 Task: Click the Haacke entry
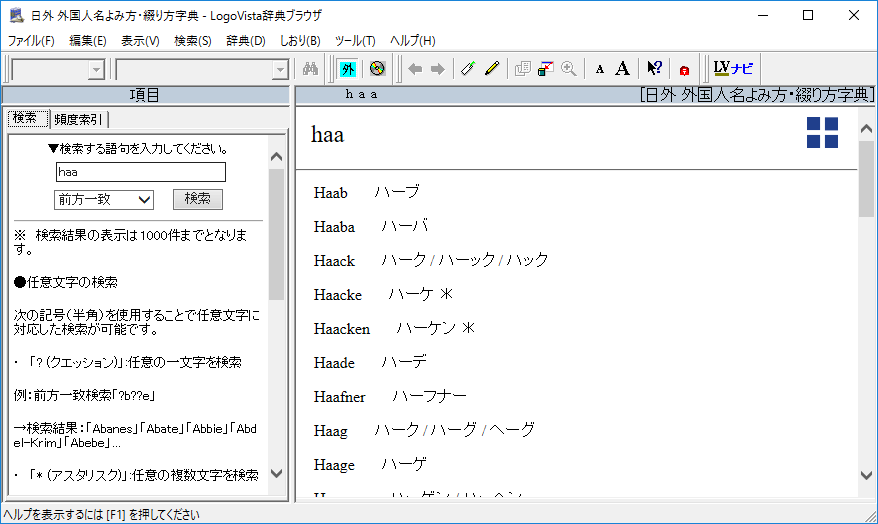coord(338,295)
